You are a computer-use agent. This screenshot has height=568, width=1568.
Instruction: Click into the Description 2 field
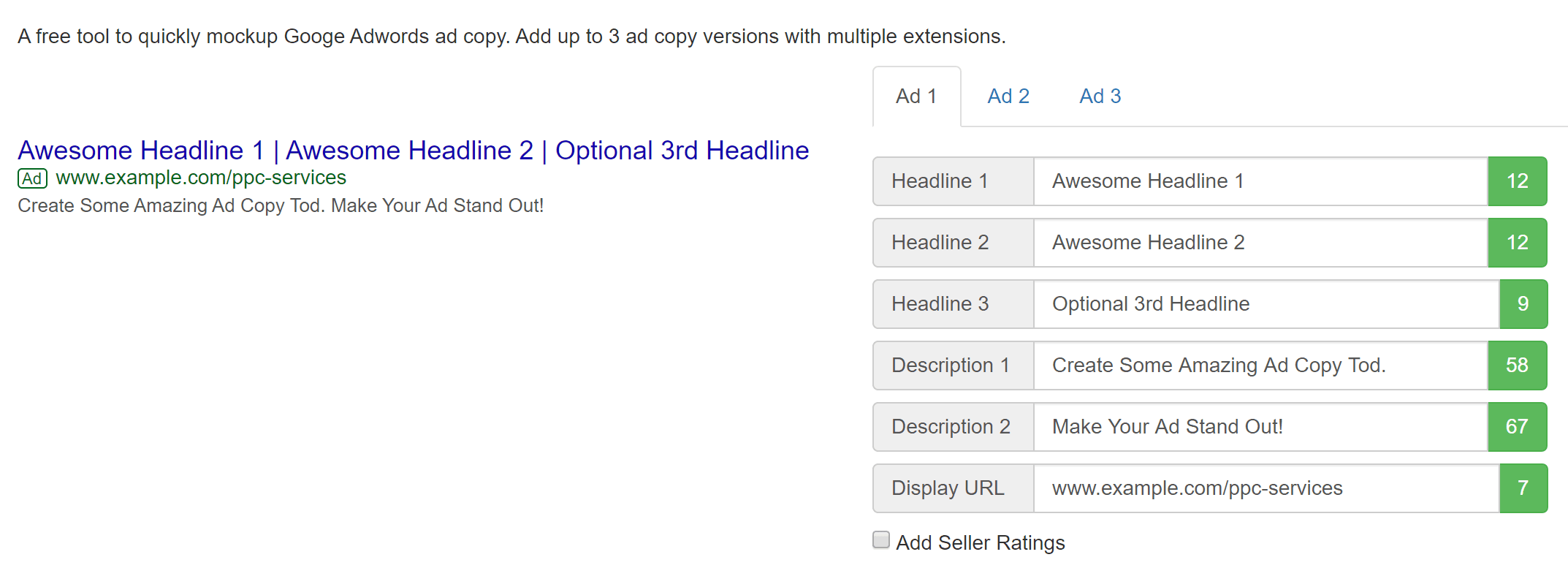coord(1260,427)
